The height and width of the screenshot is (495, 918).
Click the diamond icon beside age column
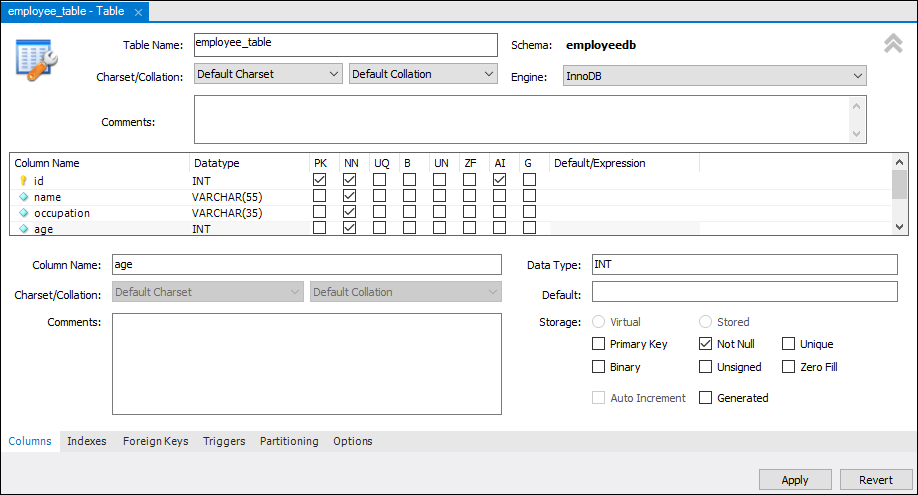click(23, 229)
